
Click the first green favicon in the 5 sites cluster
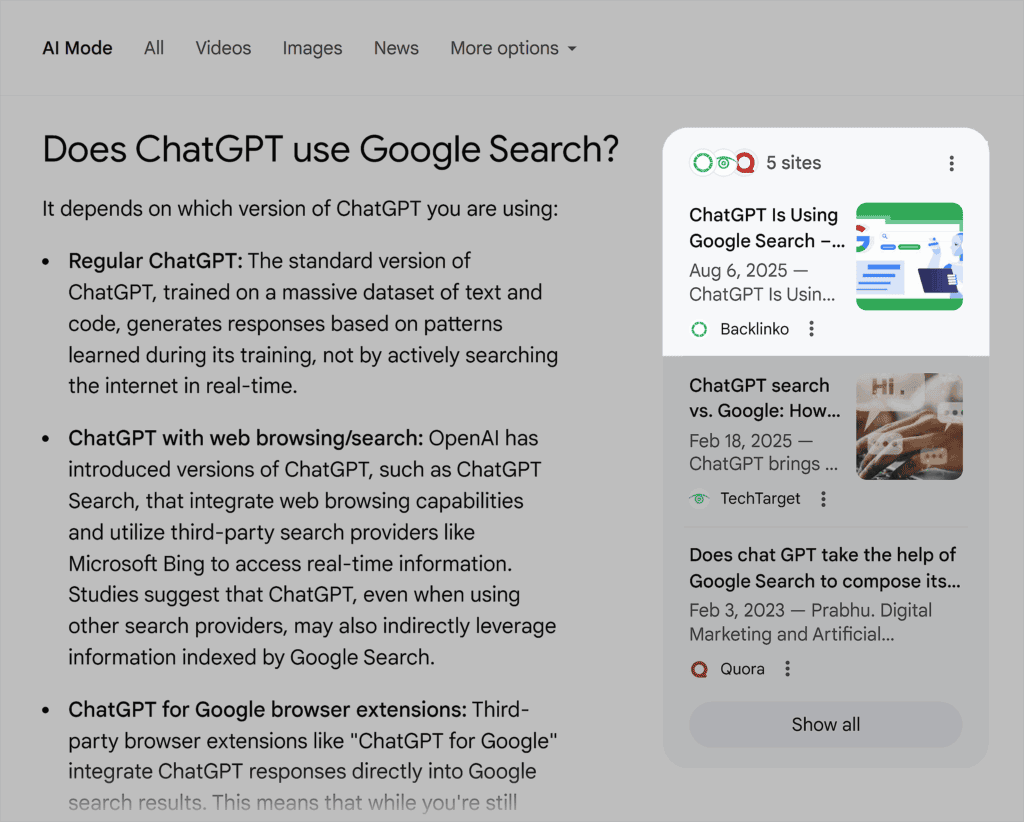[x=703, y=162]
